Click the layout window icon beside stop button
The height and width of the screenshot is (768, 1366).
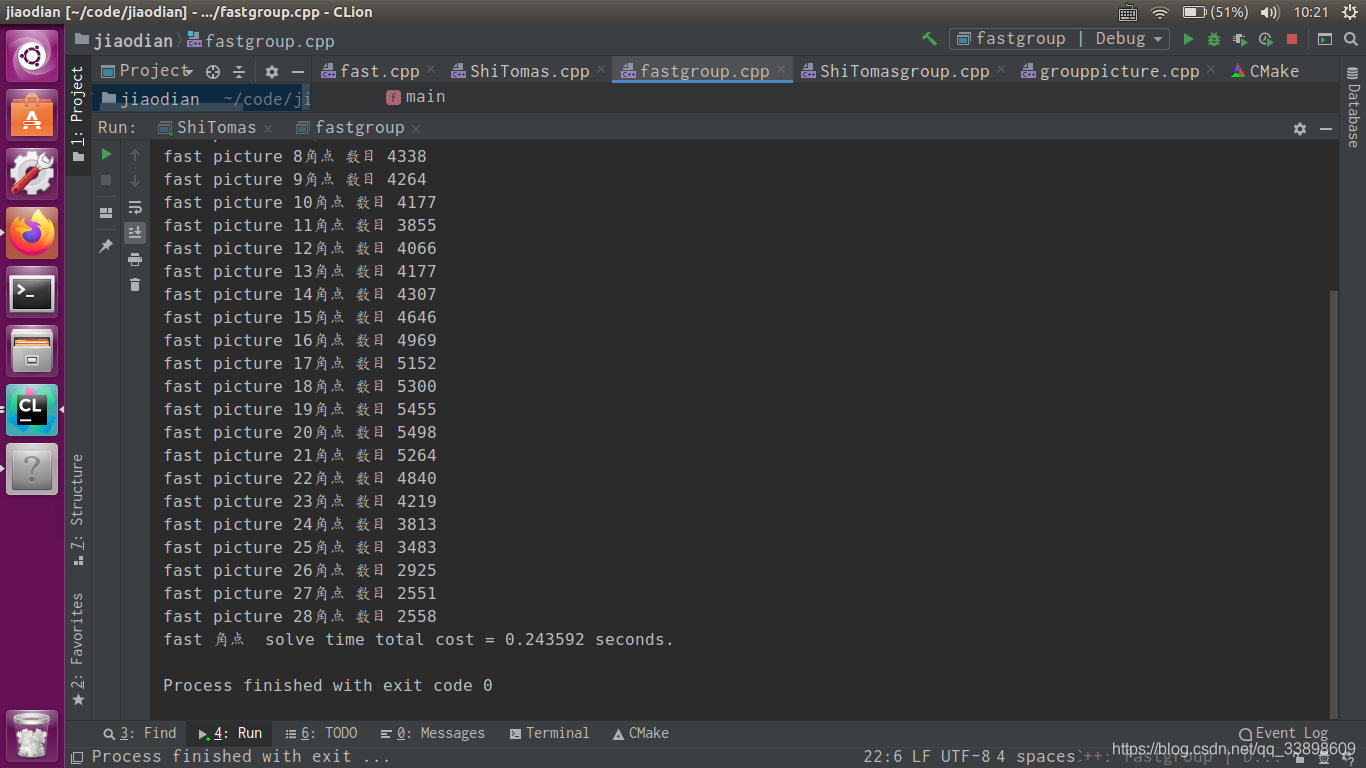(x=1325, y=39)
